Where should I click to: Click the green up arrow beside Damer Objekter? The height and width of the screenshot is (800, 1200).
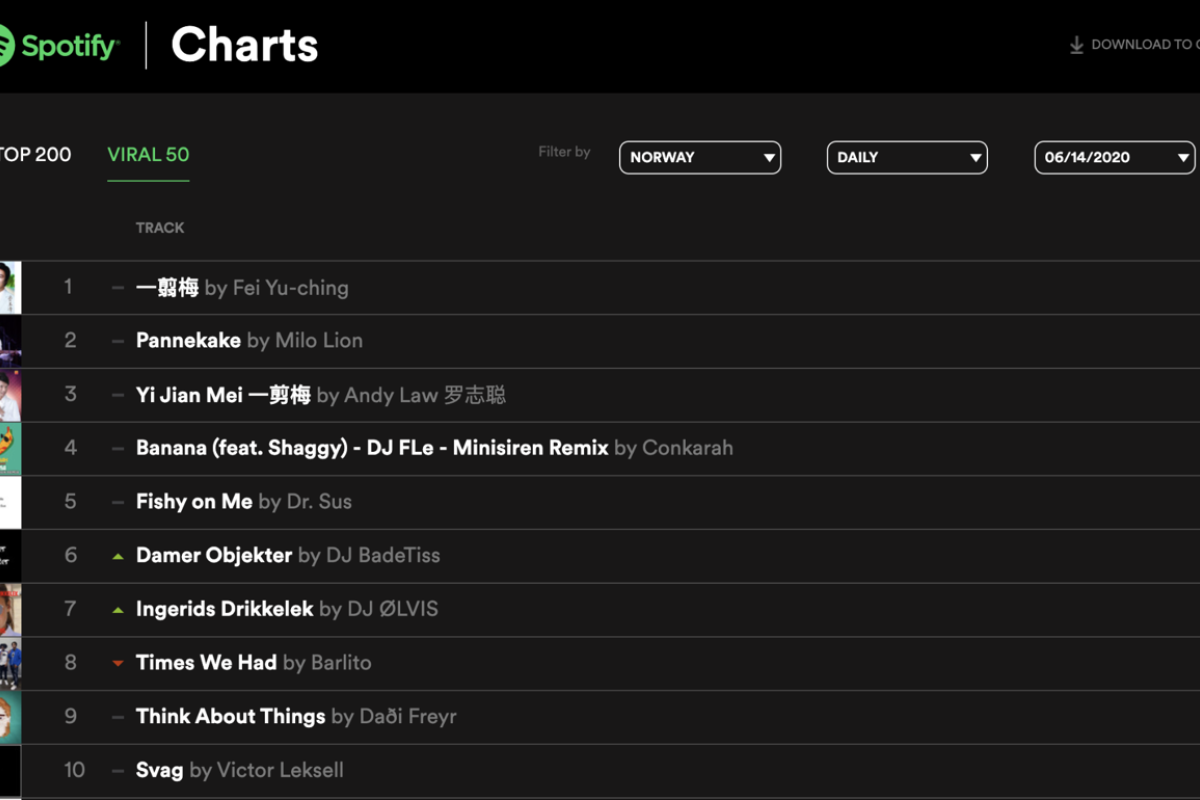(118, 556)
